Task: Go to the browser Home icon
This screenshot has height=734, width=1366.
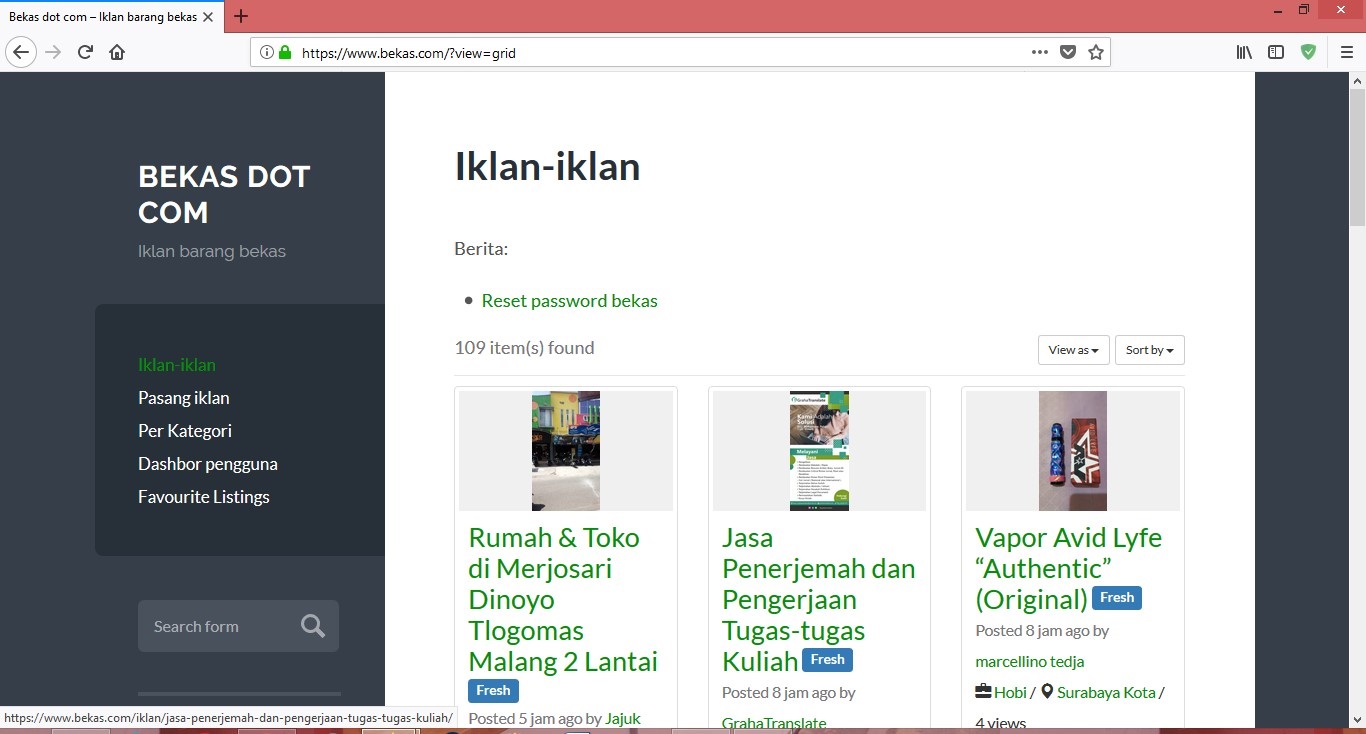Action: 117,53
